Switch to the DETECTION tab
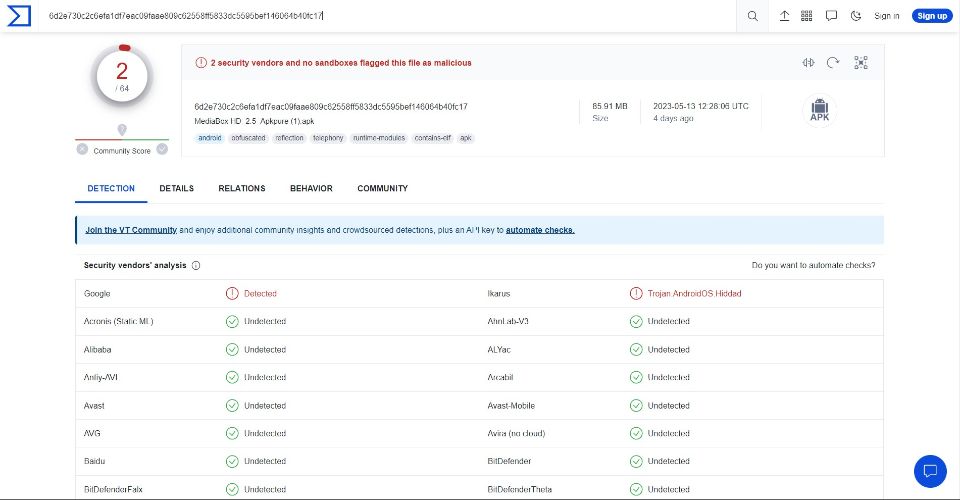Image resolution: width=960 pixels, height=500 pixels. [x=111, y=188]
